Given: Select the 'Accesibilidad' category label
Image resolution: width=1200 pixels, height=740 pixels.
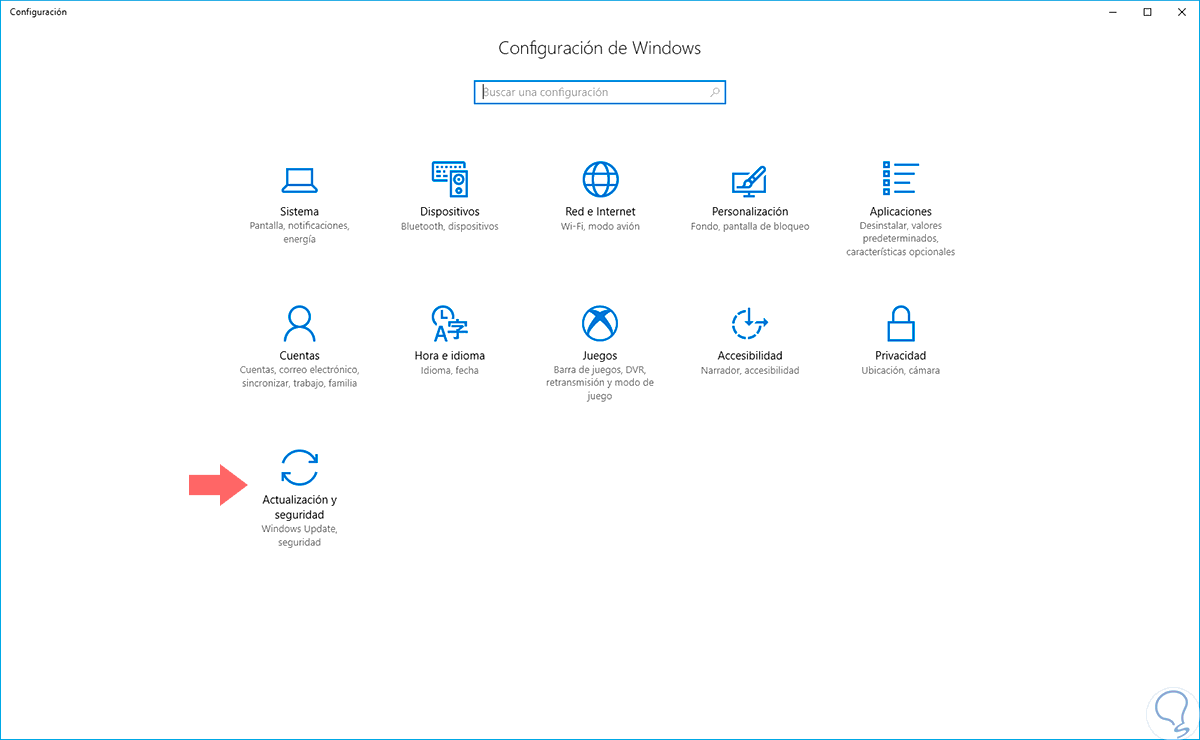Looking at the screenshot, I should tap(750, 356).
